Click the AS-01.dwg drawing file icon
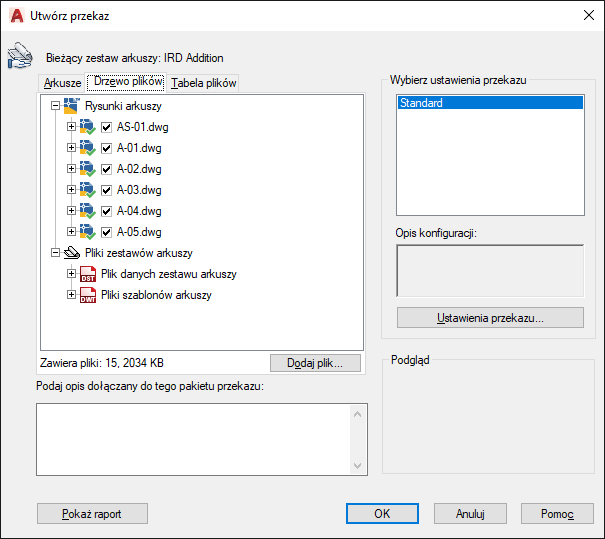This screenshot has height=539, width=605. [x=88, y=127]
